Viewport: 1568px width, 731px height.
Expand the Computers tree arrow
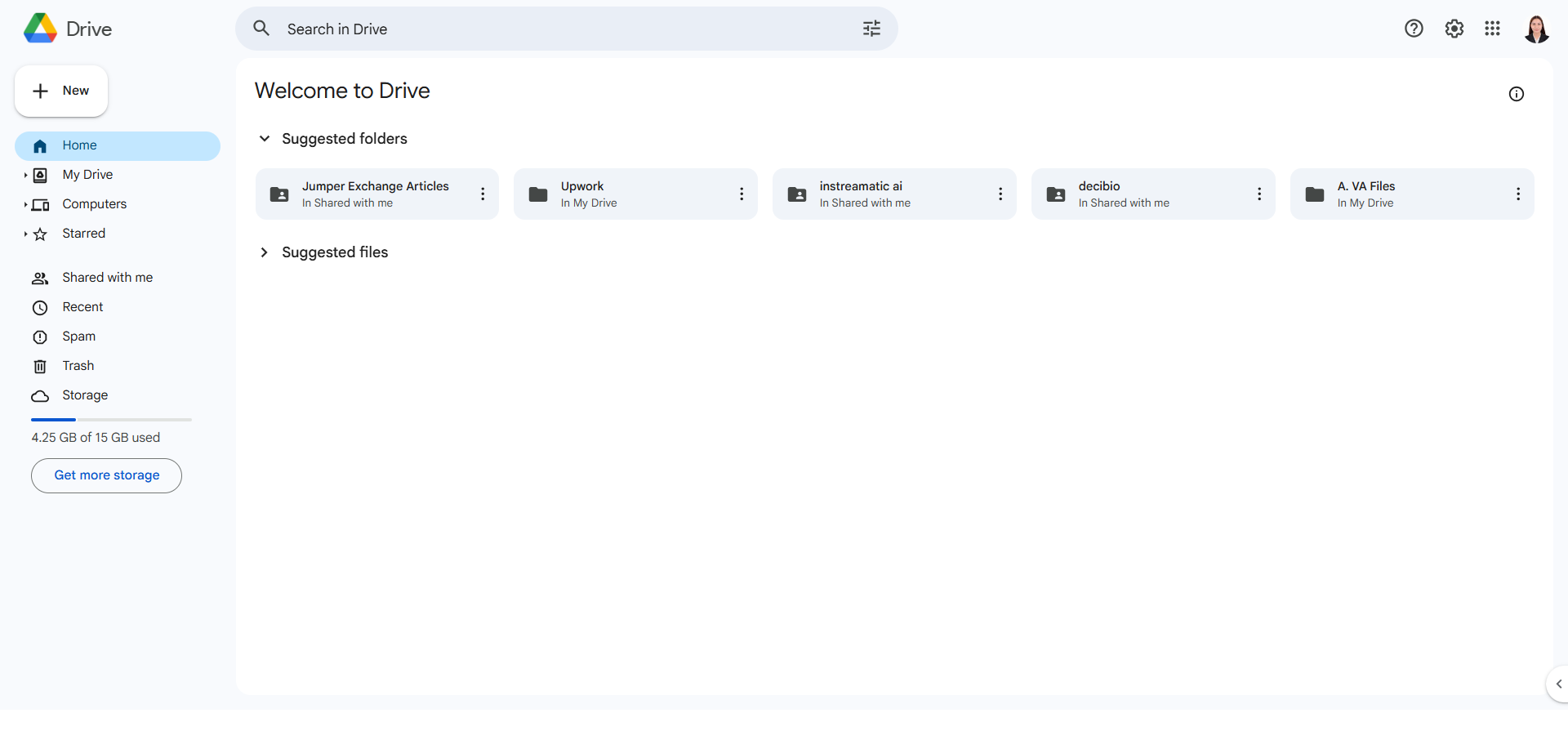point(25,204)
